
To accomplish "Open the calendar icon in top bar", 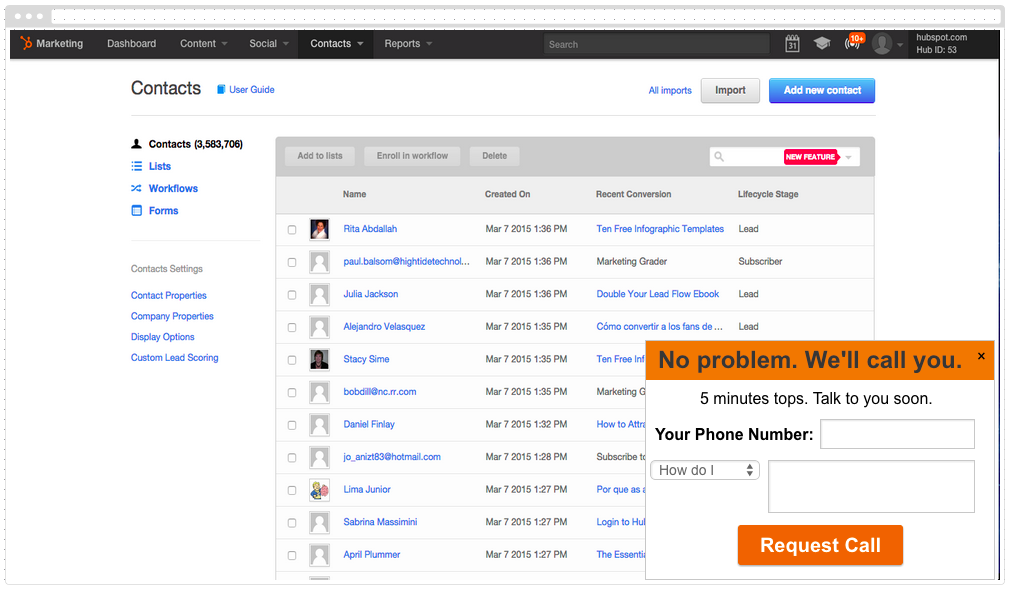I will 792,44.
